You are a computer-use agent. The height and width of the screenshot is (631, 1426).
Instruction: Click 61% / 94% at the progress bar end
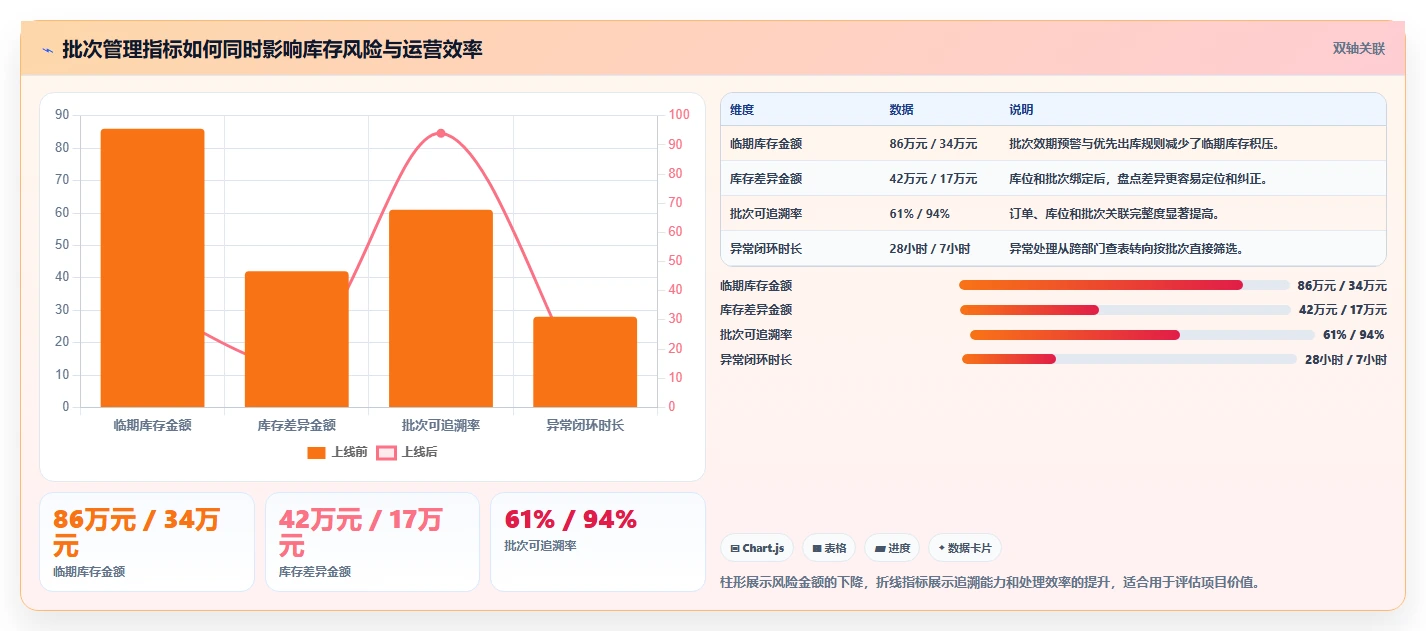coord(1354,335)
